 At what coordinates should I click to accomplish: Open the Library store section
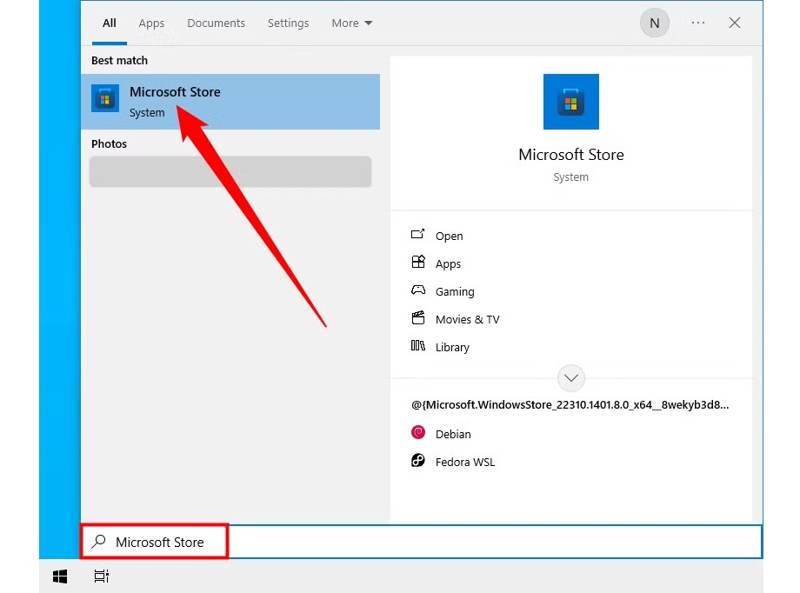[452, 347]
